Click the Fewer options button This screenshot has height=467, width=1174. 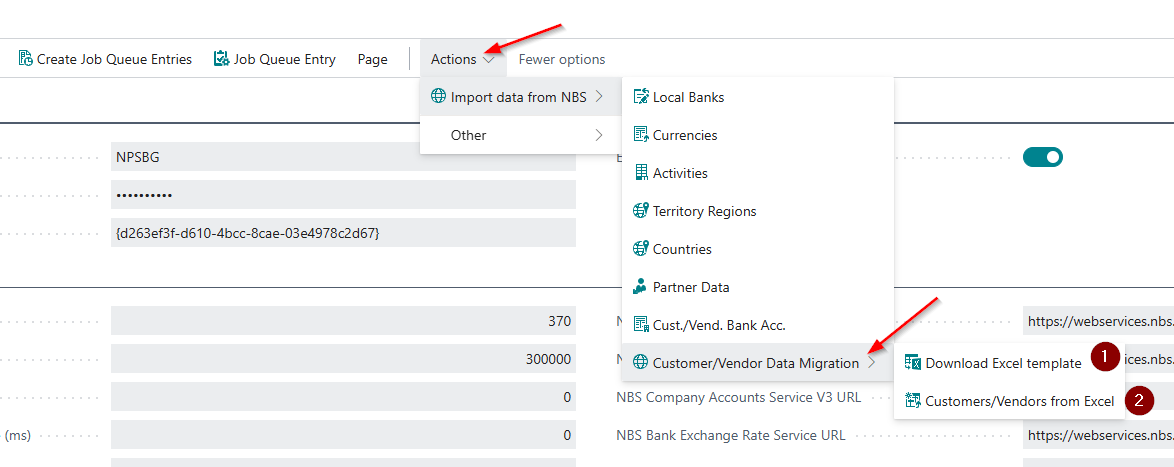point(561,60)
